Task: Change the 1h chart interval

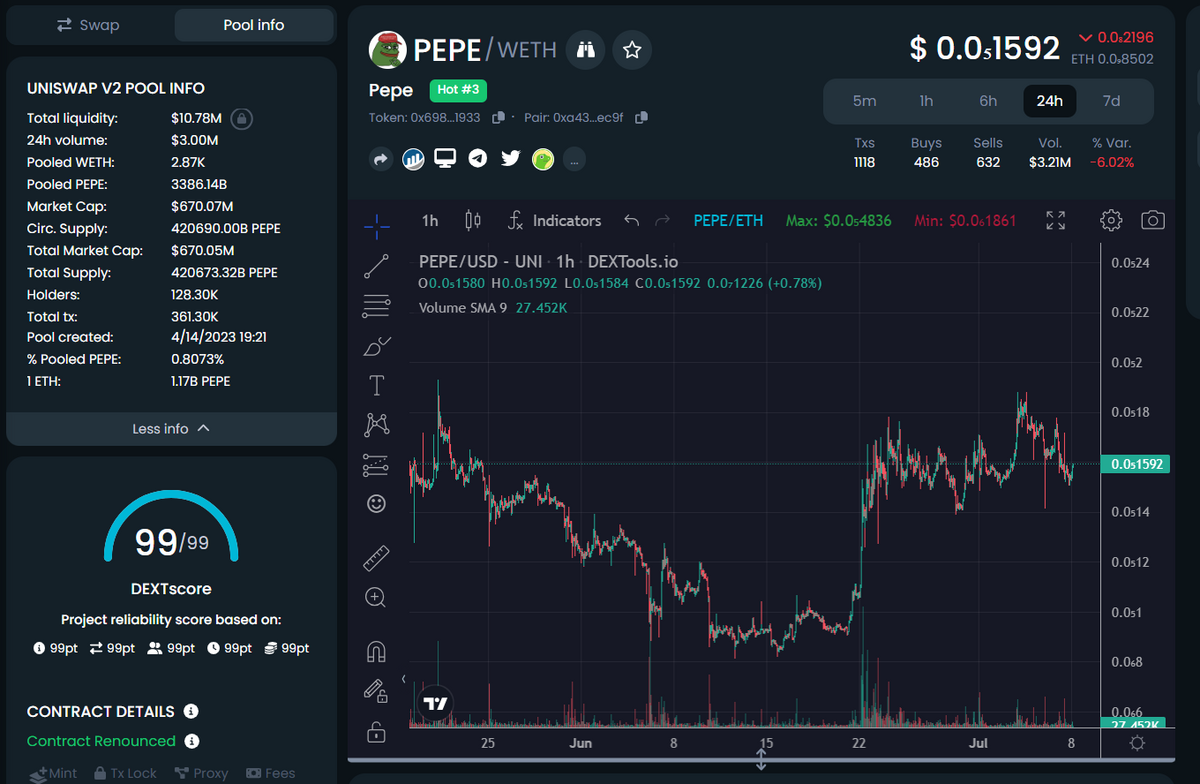Action: point(430,220)
